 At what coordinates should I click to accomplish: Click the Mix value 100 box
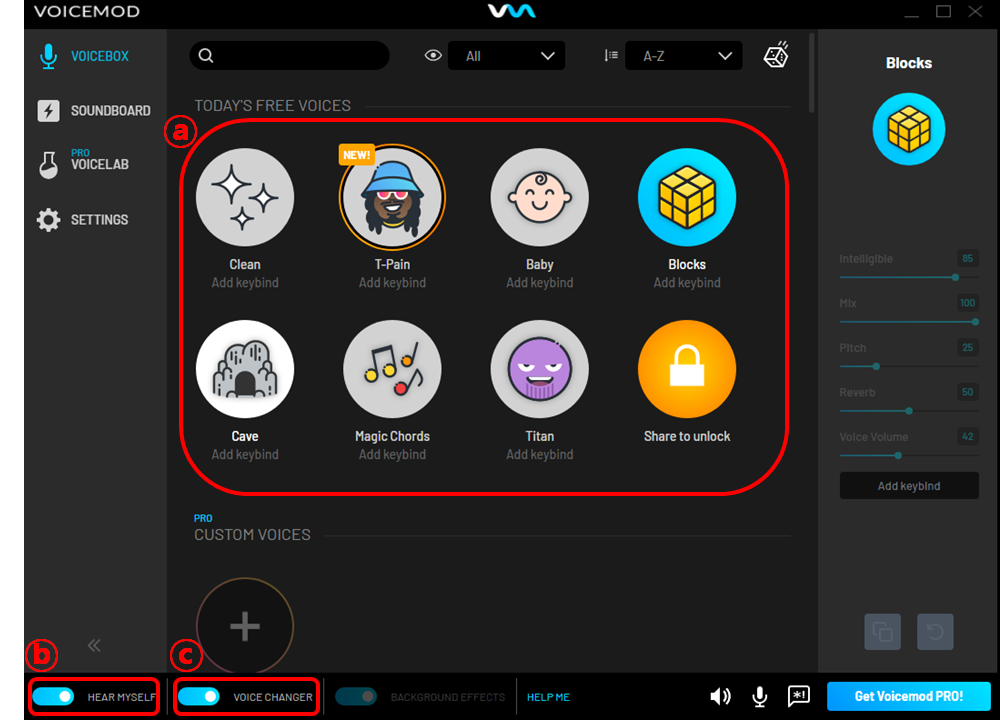pos(967,303)
